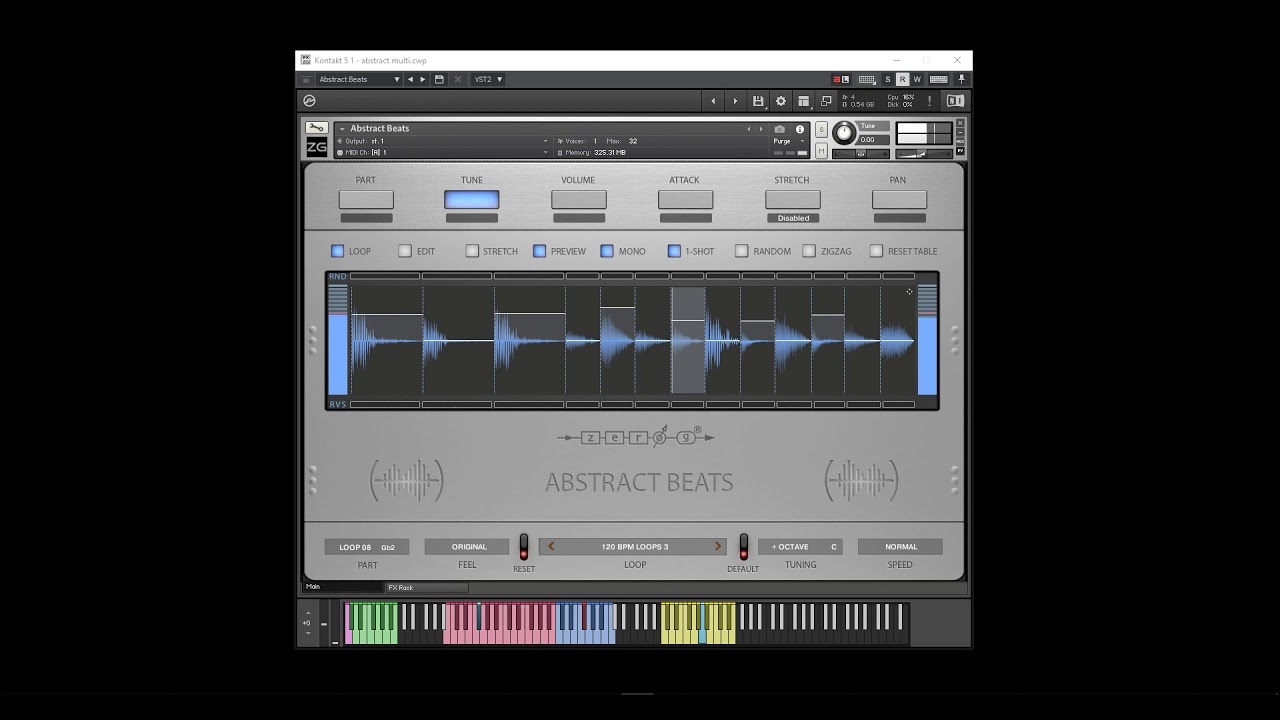Open instrument info 'i' icon

pyautogui.click(x=799, y=129)
